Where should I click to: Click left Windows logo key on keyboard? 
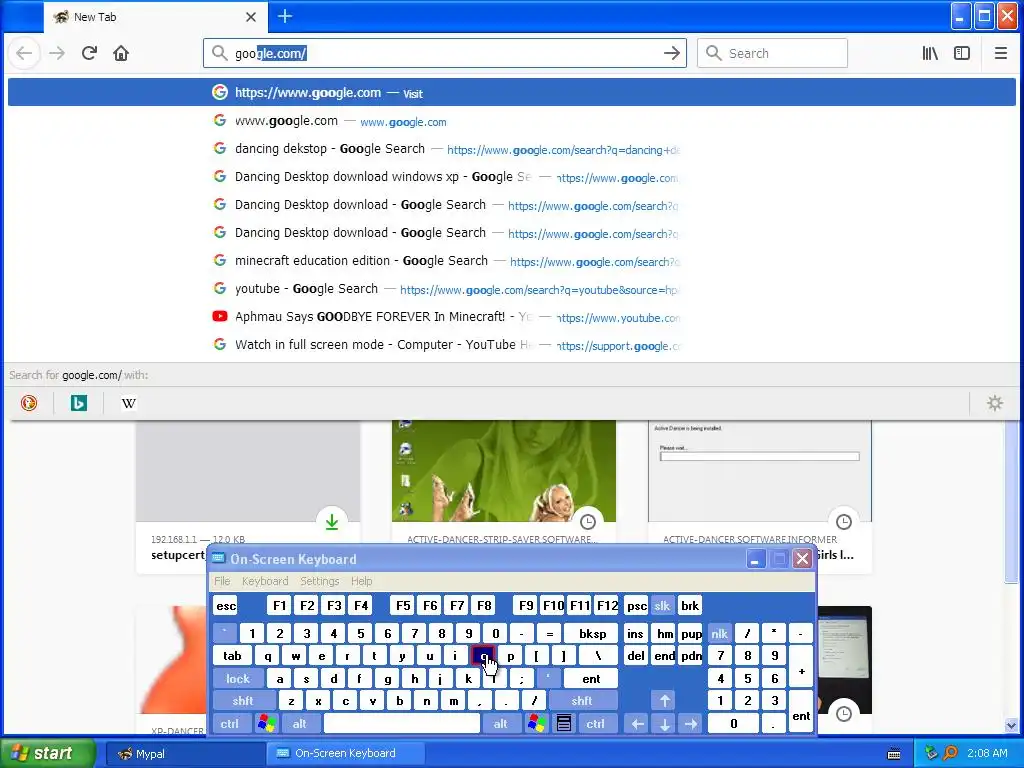tap(266, 724)
